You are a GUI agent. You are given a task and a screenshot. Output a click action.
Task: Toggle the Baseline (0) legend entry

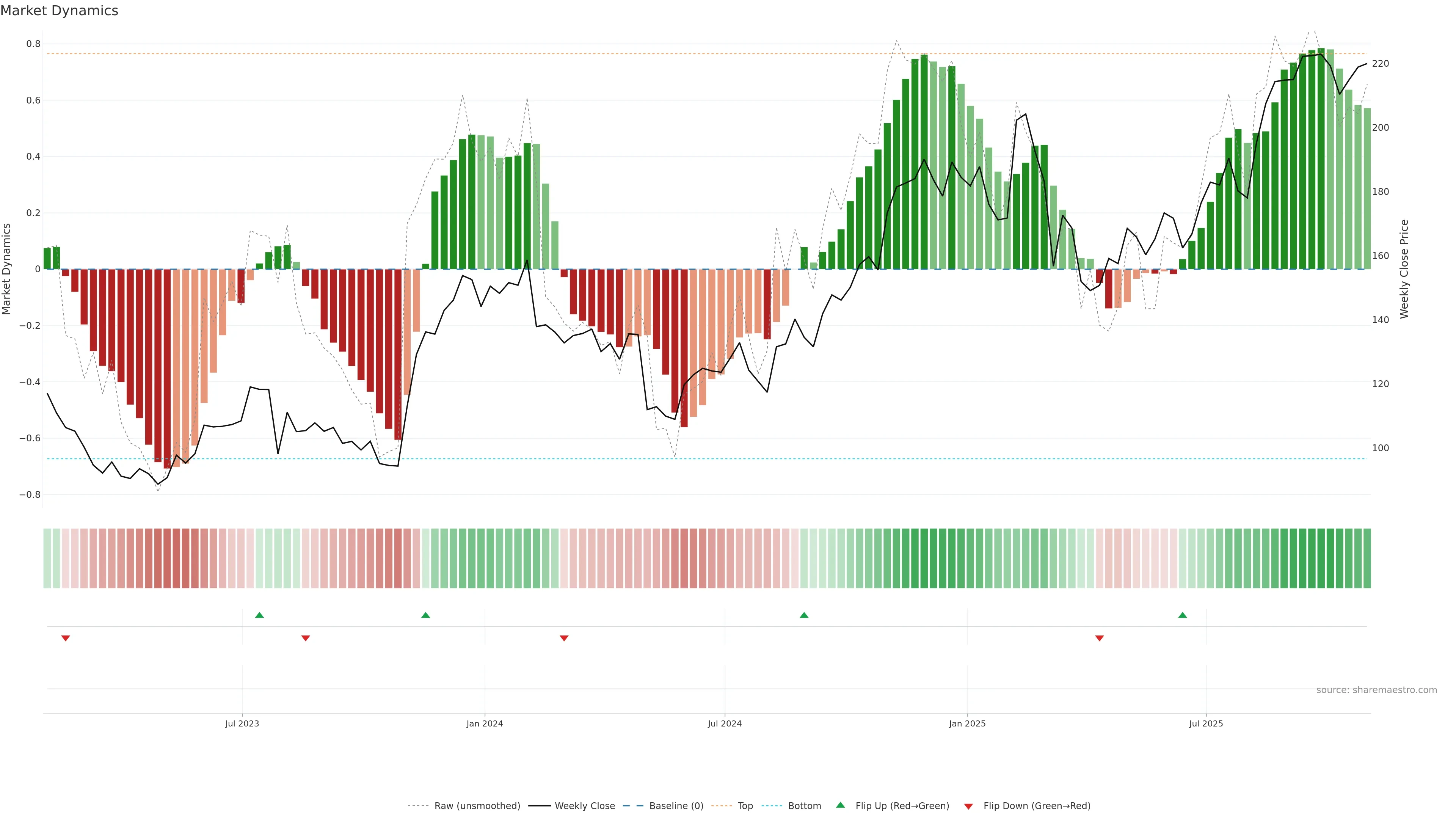(676, 806)
